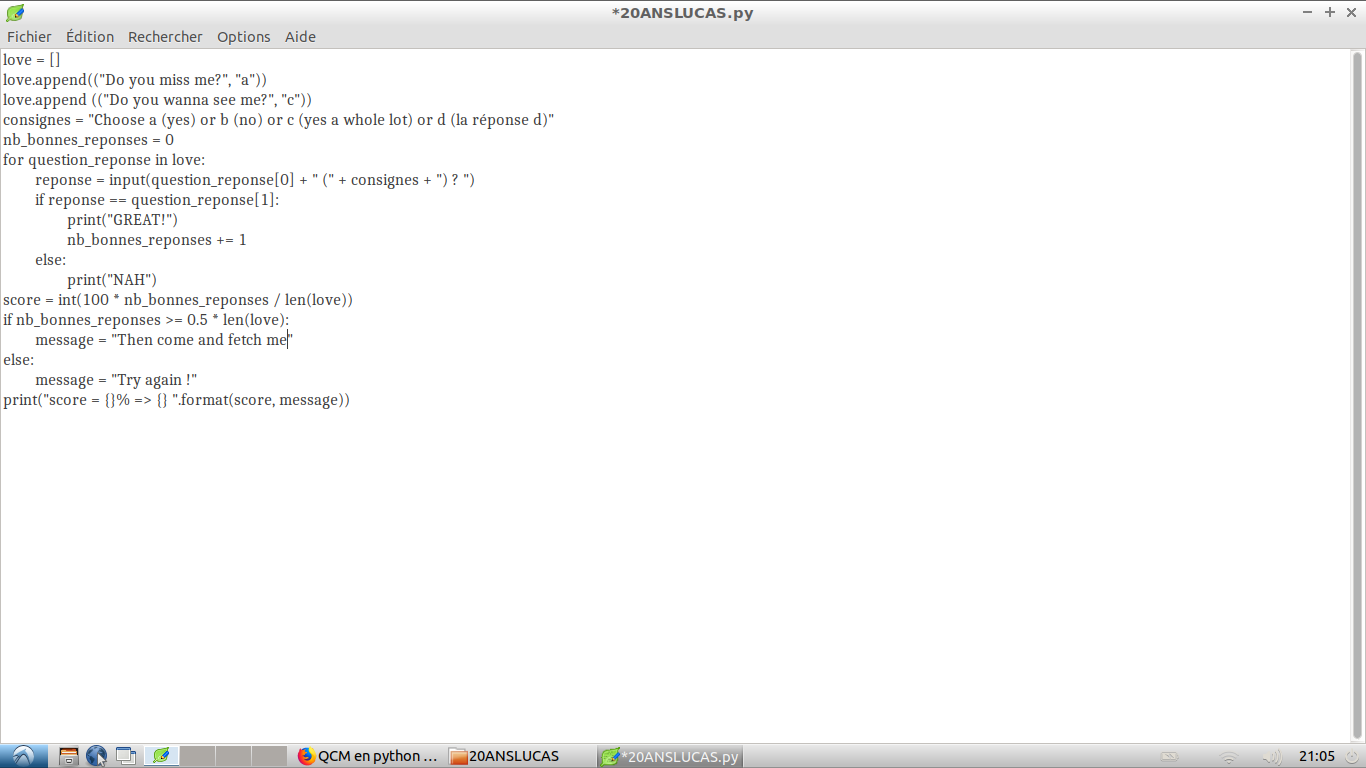Open the Wi-Fi network tray icon

click(x=1229, y=756)
